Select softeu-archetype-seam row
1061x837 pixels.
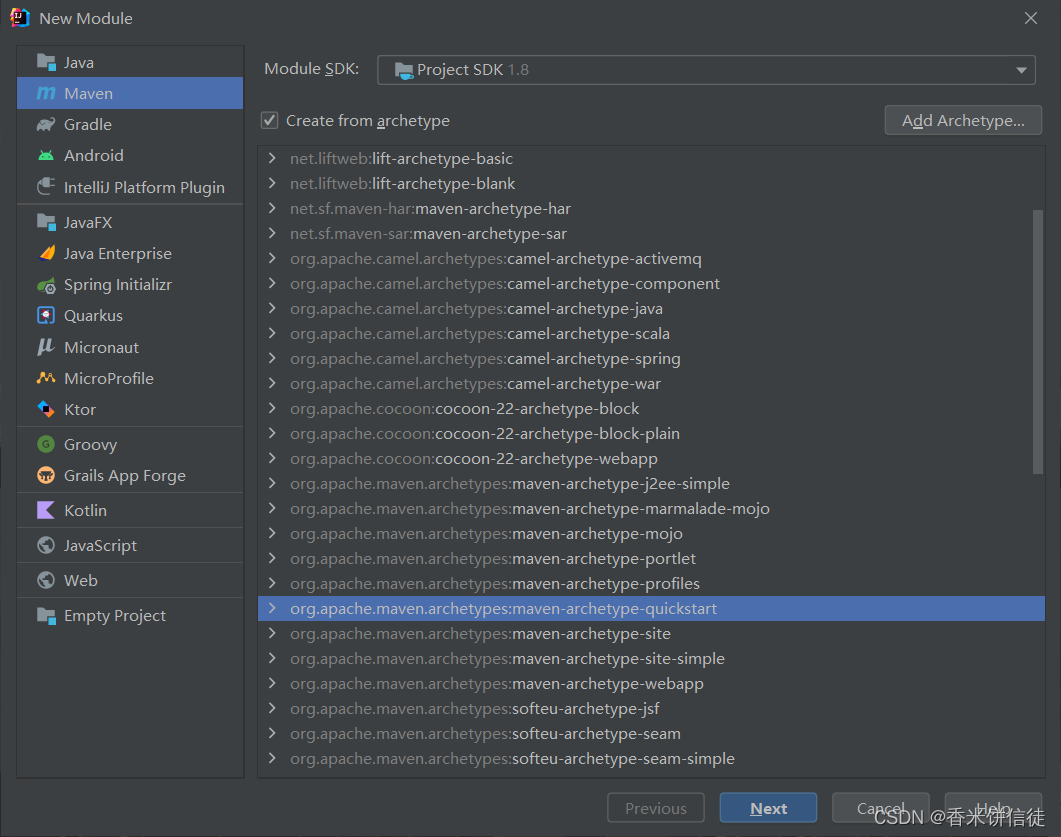[651, 733]
